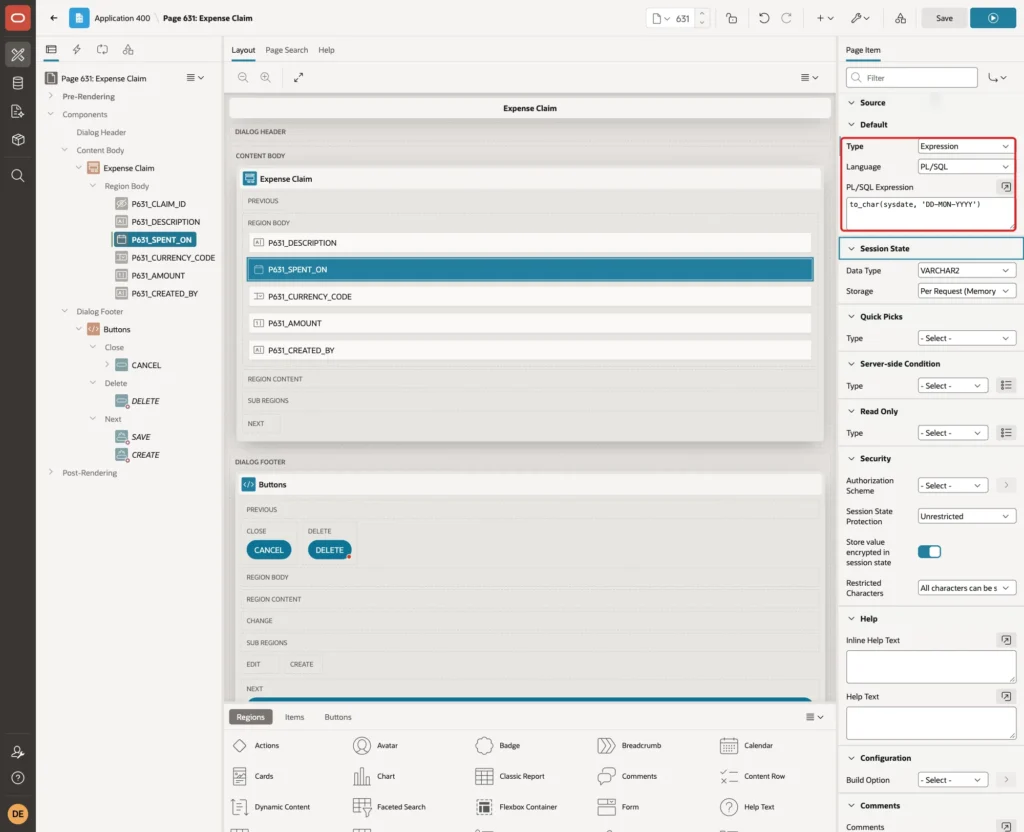Image resolution: width=1024 pixels, height=832 pixels.
Task: Switch gallery to the Buttons tab
Action: click(338, 717)
